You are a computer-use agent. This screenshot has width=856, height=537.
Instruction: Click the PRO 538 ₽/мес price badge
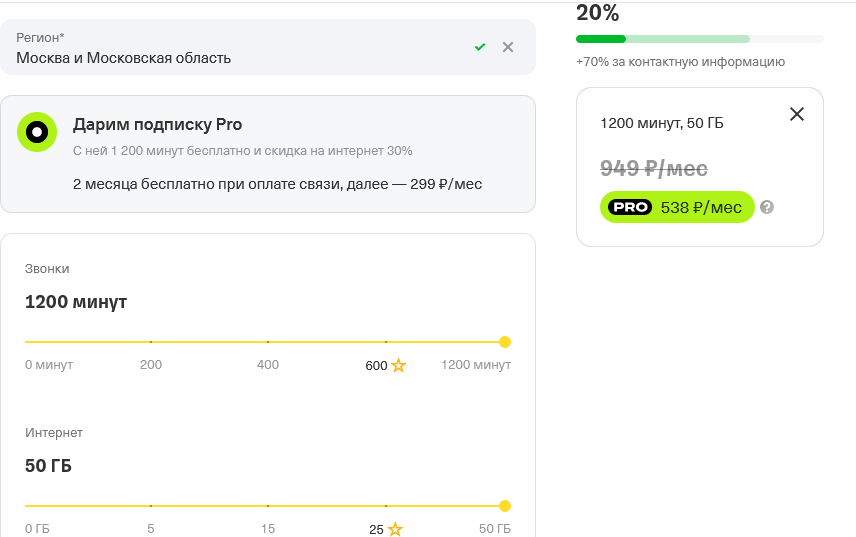tap(676, 207)
